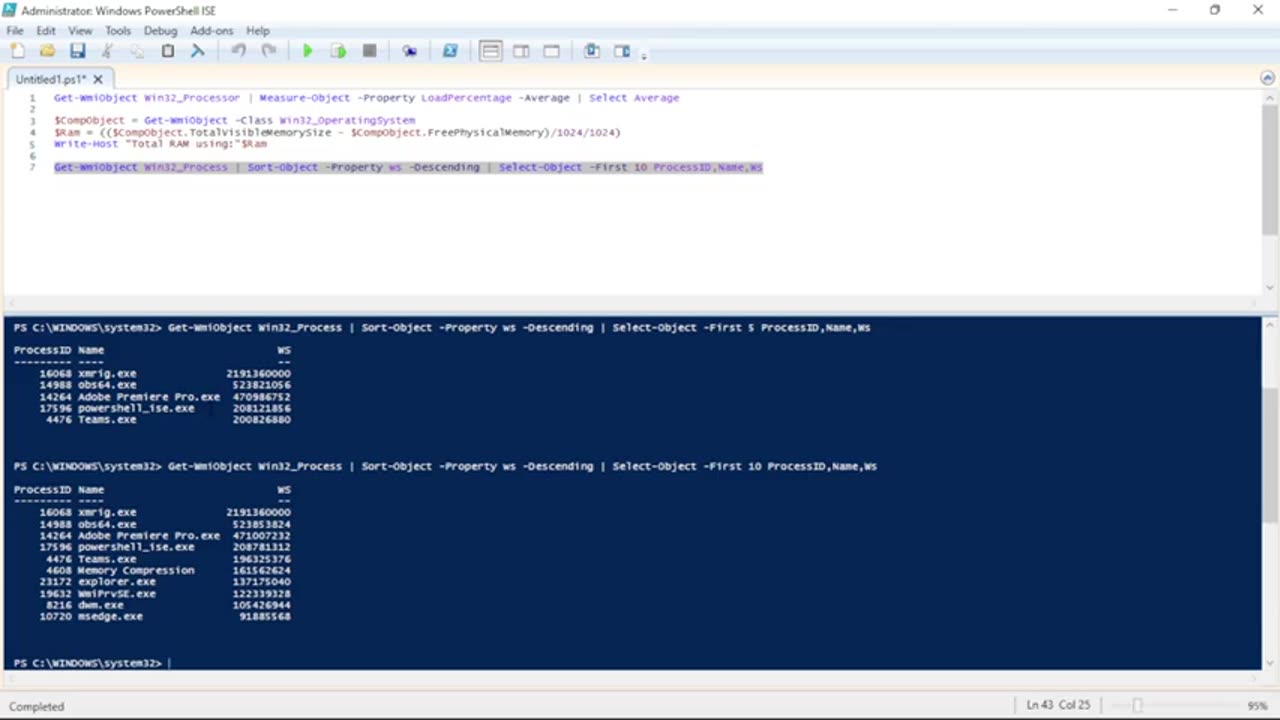Click script pane vertical scrollbar thumb
This screenshot has height=720, width=1280.
(x=1270, y=172)
